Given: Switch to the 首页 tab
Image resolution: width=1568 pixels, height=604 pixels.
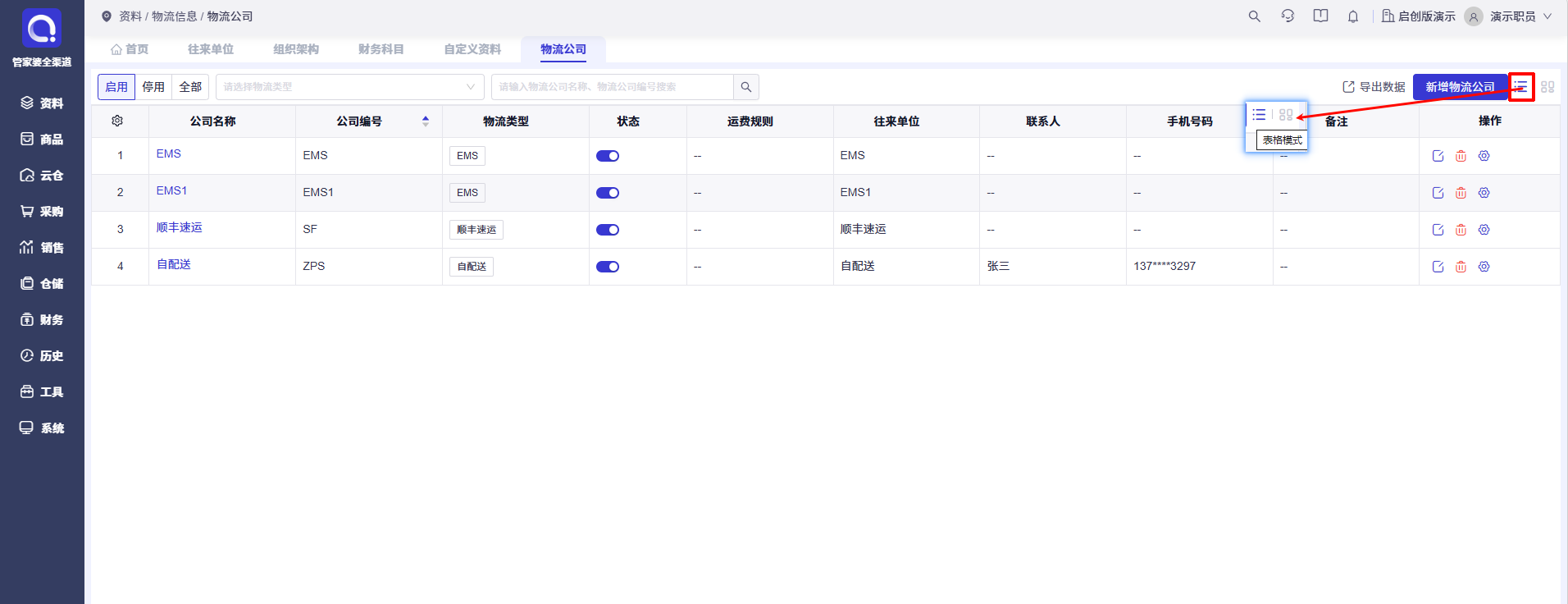Looking at the screenshot, I should (130, 49).
